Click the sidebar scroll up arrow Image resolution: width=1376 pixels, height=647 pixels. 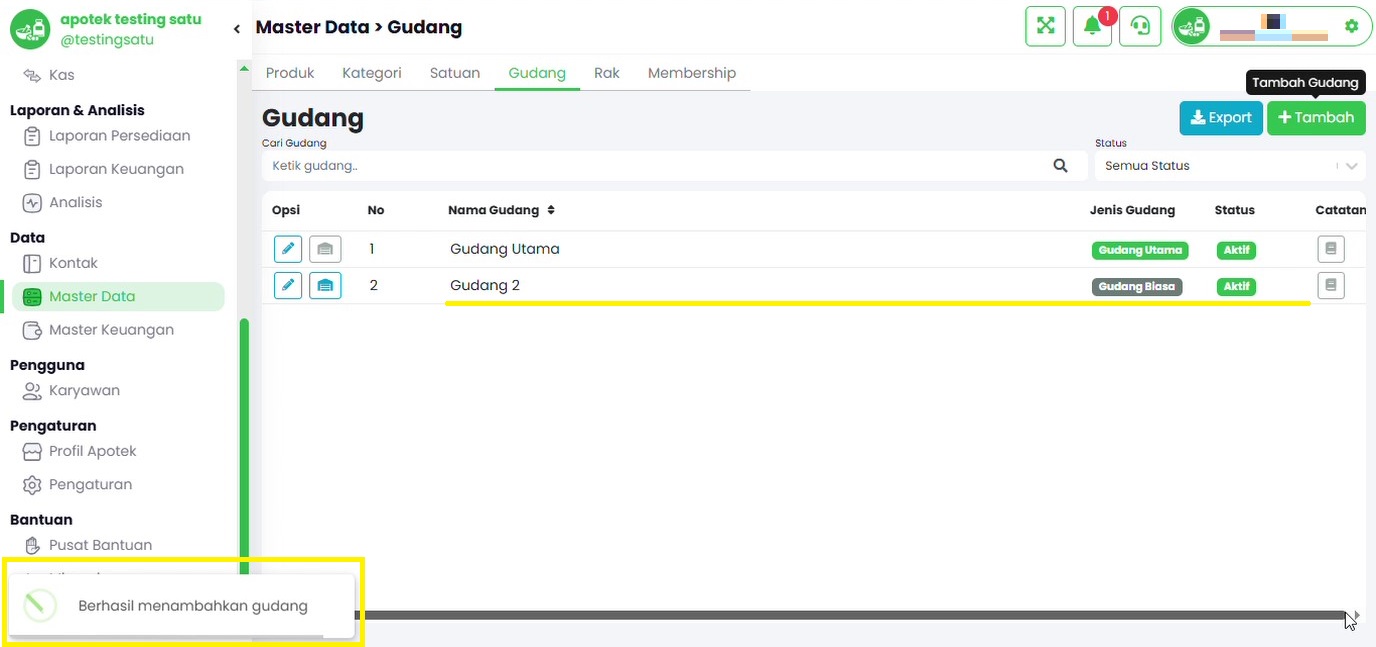[x=244, y=68]
